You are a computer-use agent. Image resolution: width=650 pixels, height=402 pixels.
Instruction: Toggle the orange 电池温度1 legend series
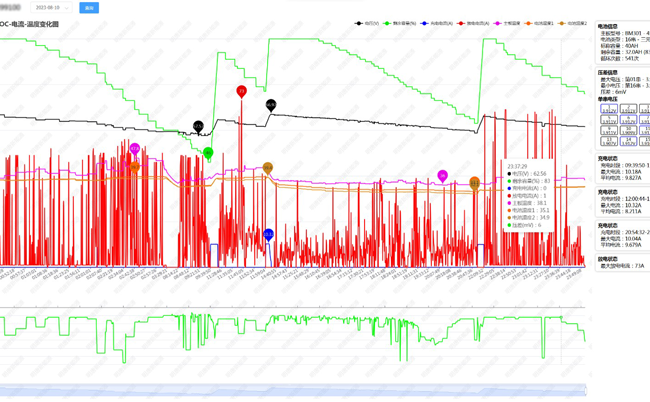[539, 24]
